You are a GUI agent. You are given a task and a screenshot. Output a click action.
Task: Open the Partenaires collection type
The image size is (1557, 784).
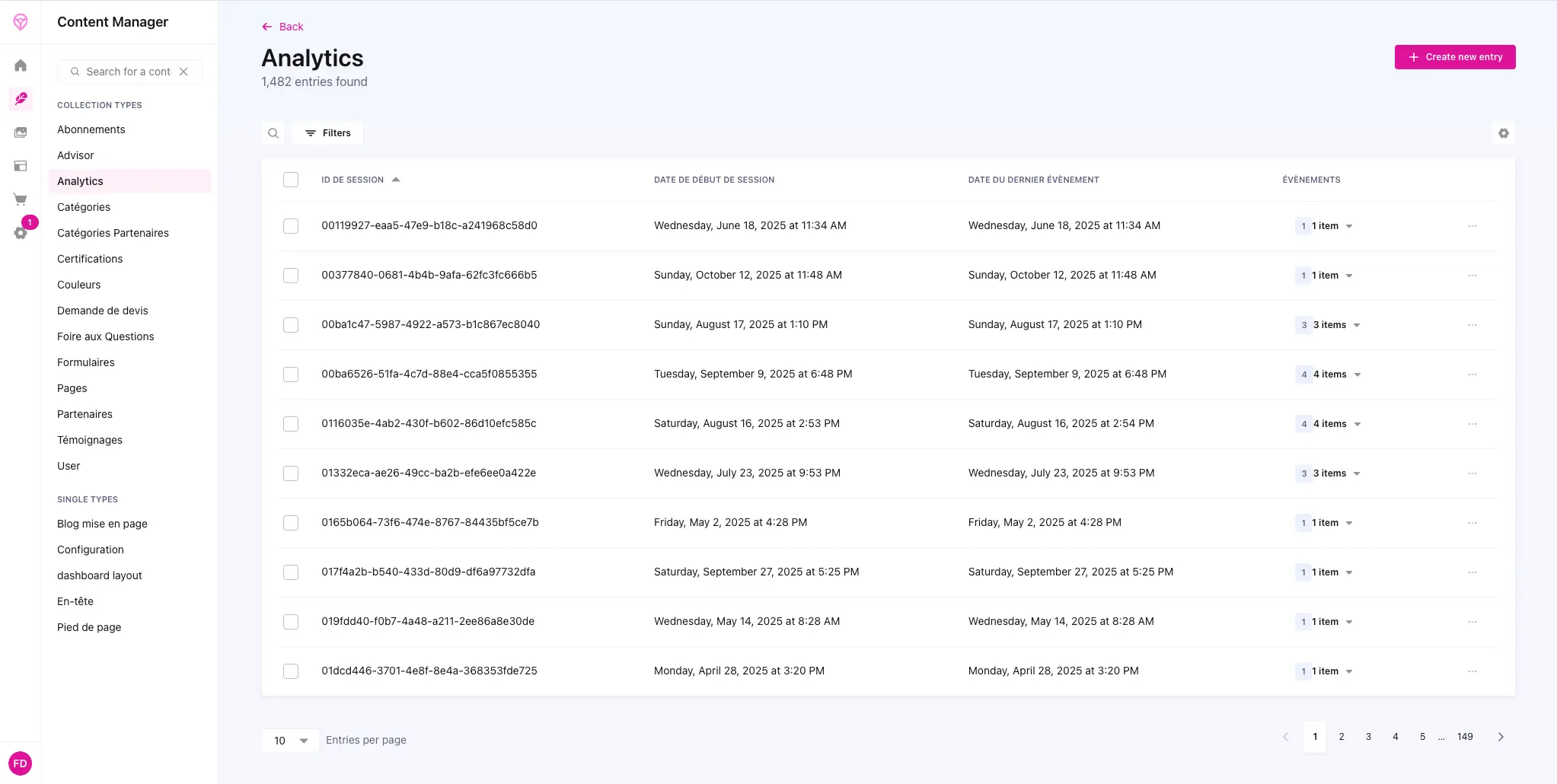[x=85, y=414]
